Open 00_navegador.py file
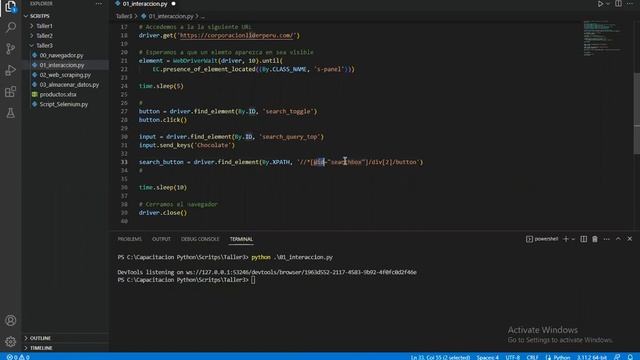Screen dimensions: 640x360 61,55
